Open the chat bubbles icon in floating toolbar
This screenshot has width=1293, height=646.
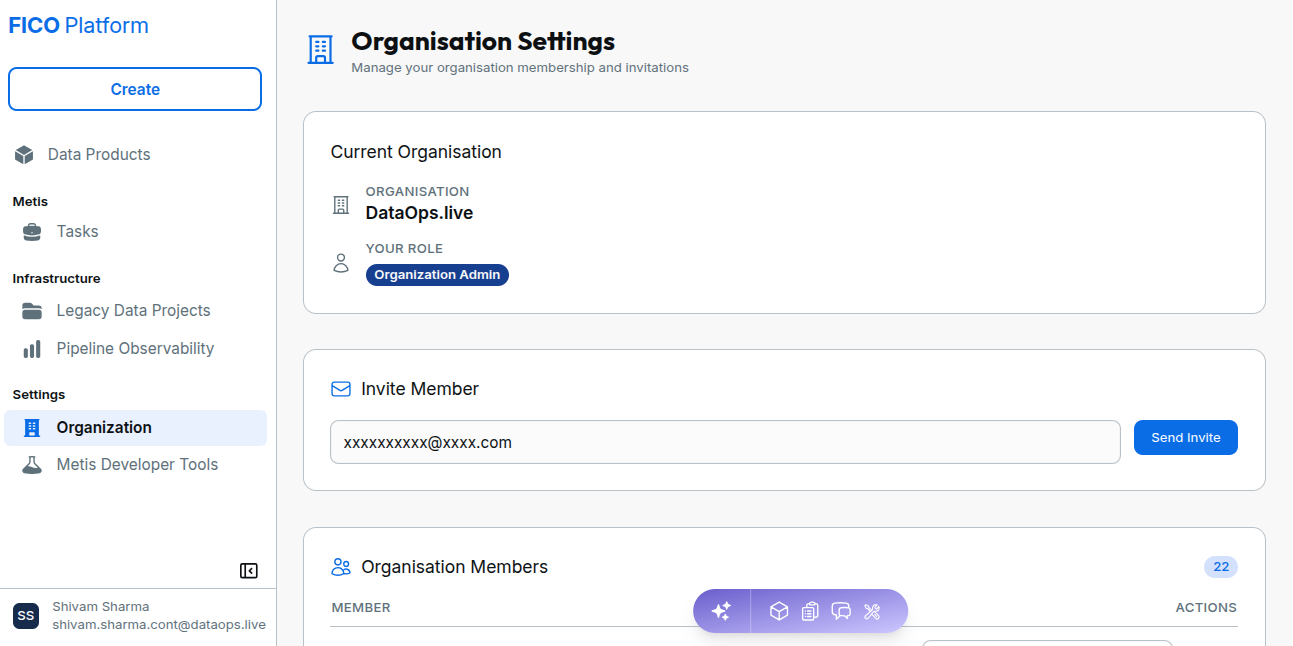point(841,611)
